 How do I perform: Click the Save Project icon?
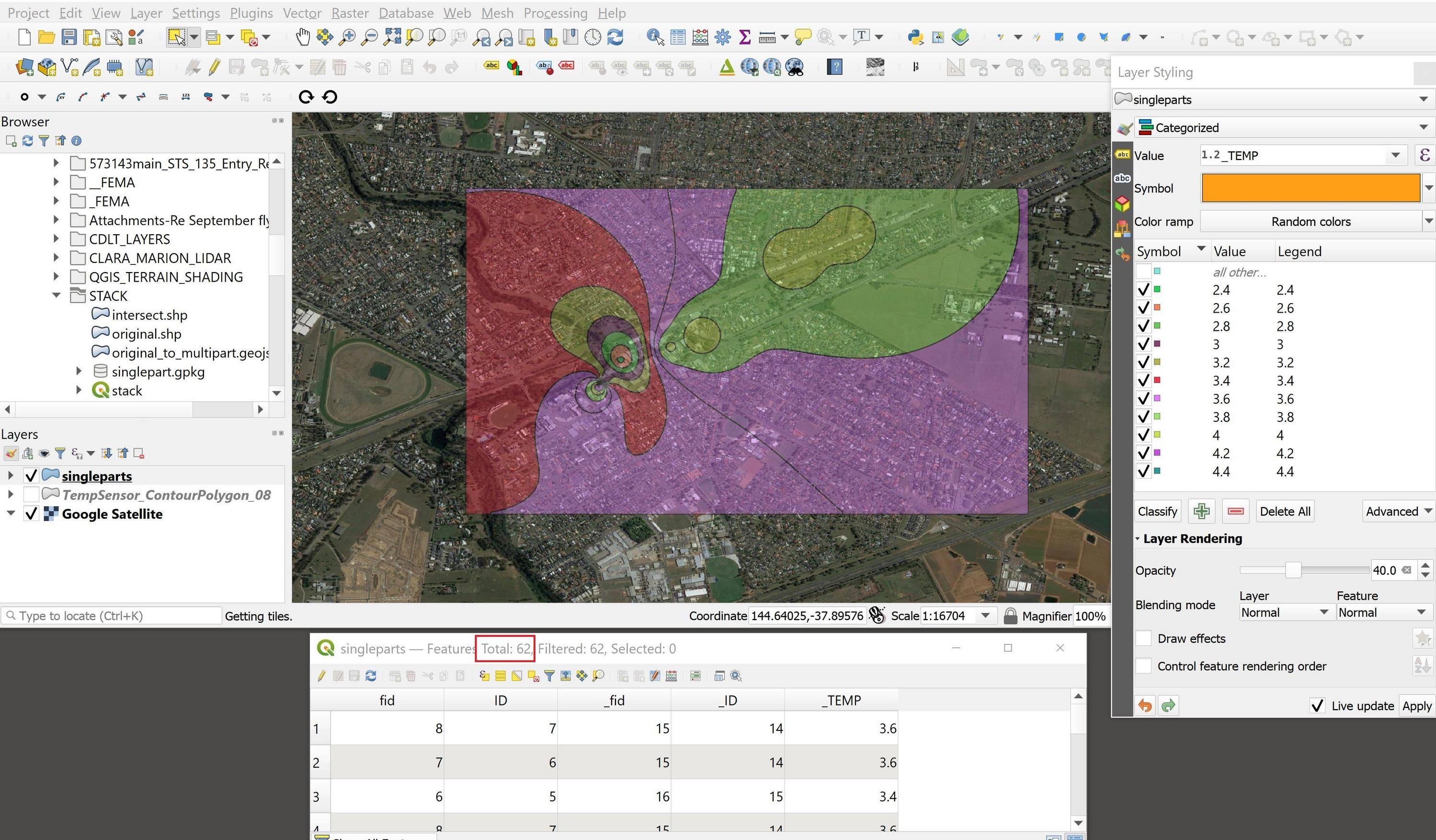tap(69, 38)
